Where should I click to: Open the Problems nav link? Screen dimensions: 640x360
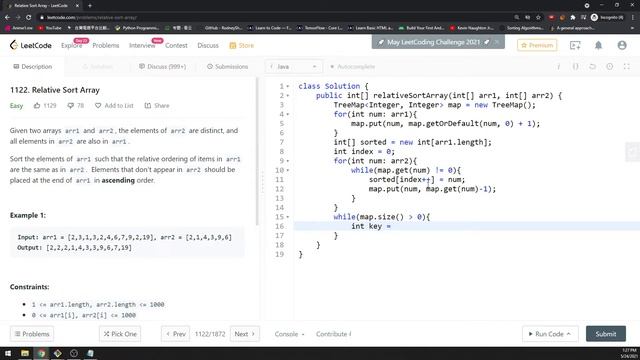click(x=106, y=45)
